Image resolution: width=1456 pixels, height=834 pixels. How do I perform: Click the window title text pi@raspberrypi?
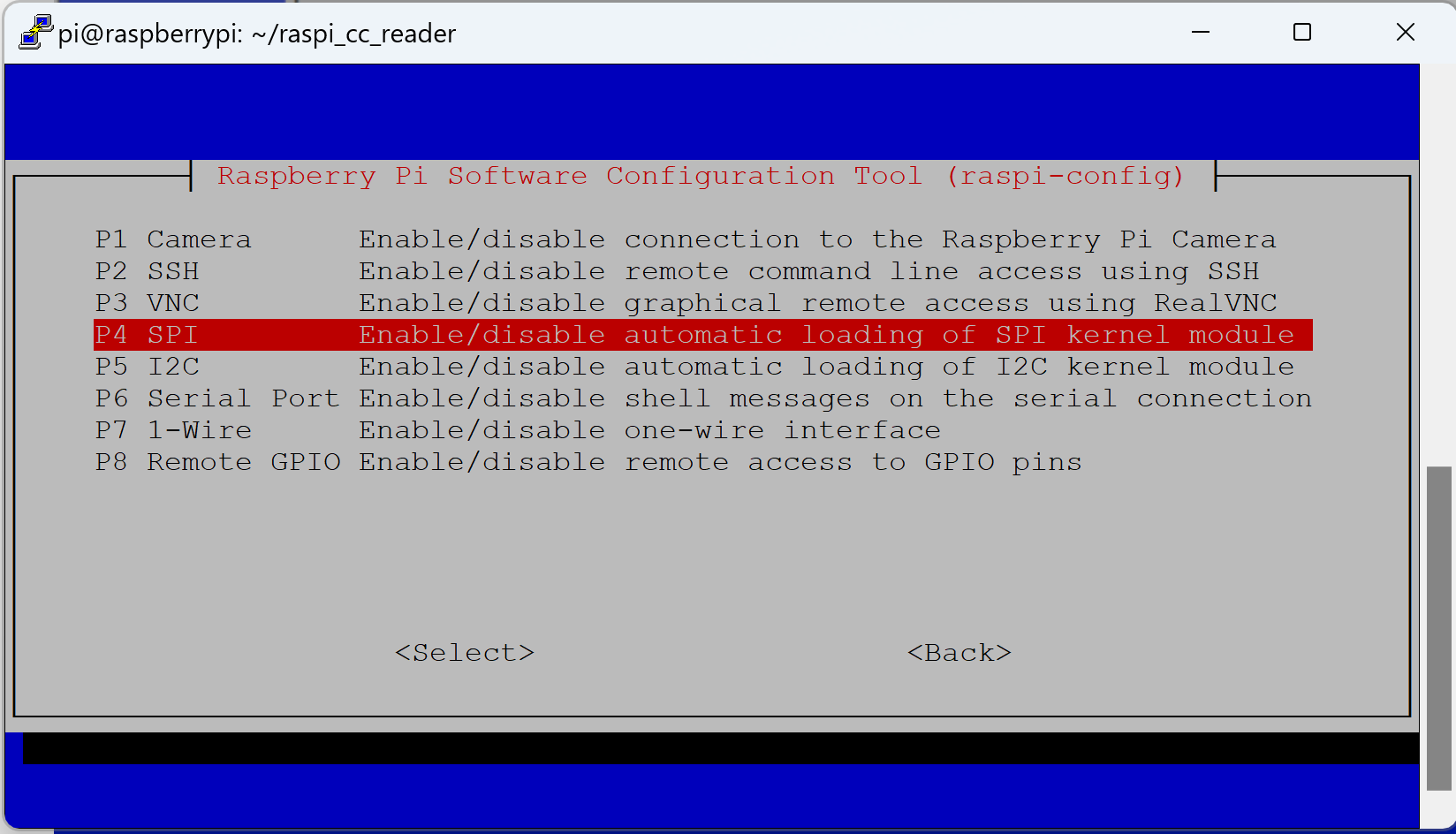point(257,34)
